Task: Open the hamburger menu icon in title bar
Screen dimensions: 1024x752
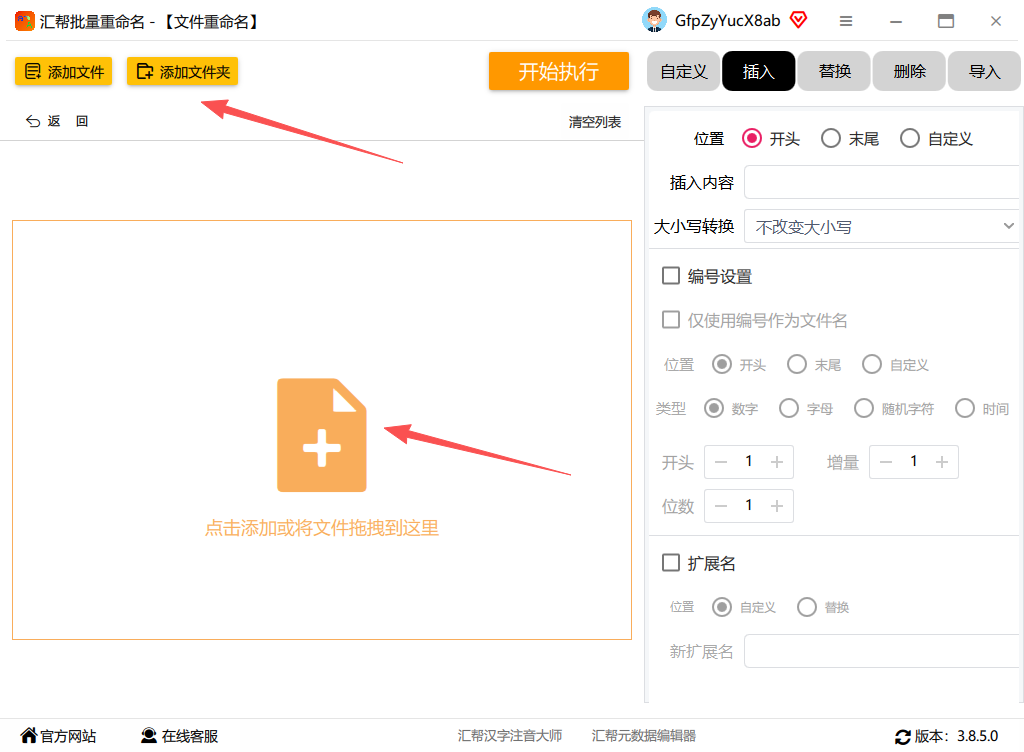Action: point(846,22)
